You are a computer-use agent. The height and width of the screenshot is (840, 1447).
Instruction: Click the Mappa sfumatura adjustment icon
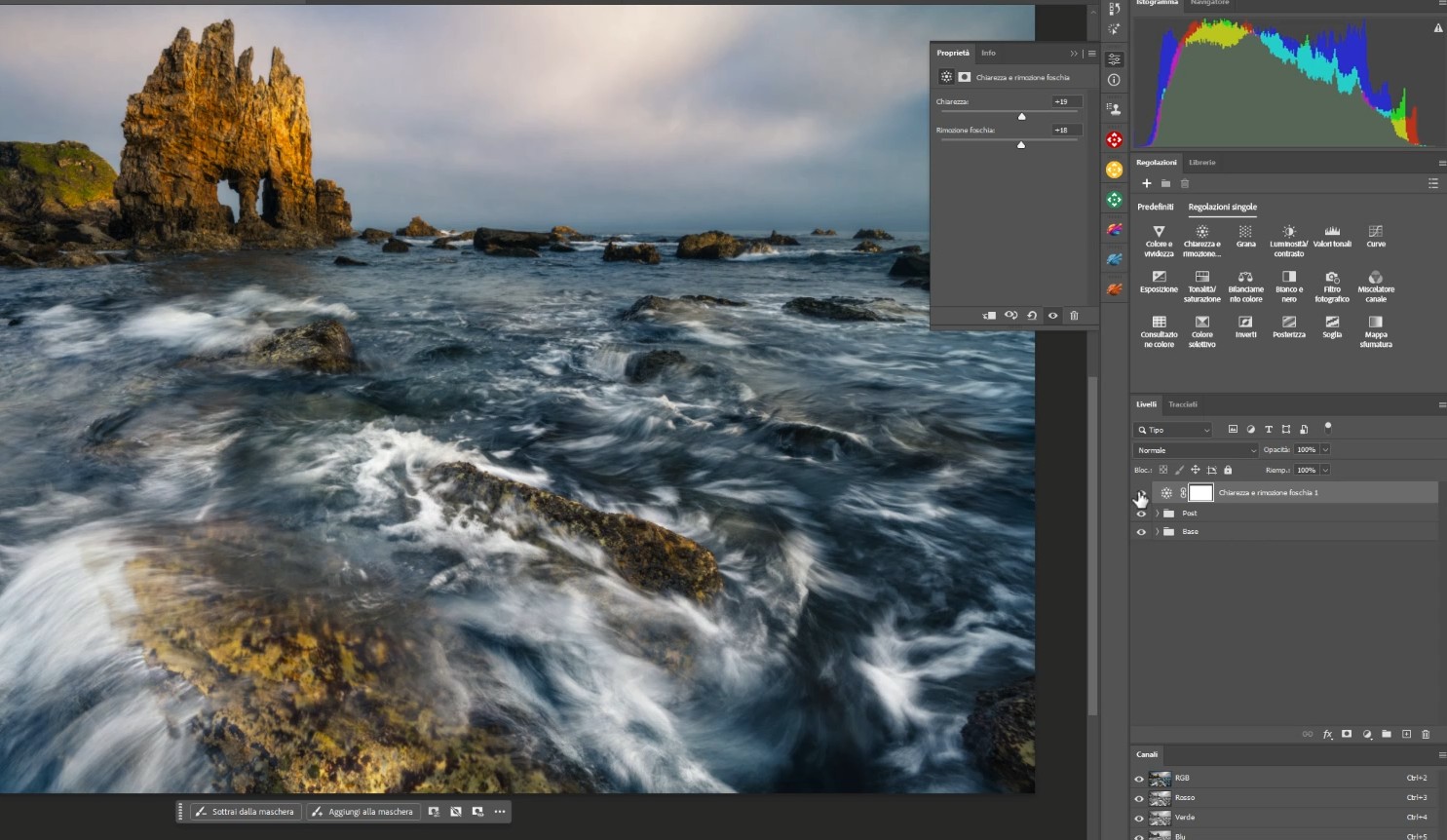tap(1375, 325)
